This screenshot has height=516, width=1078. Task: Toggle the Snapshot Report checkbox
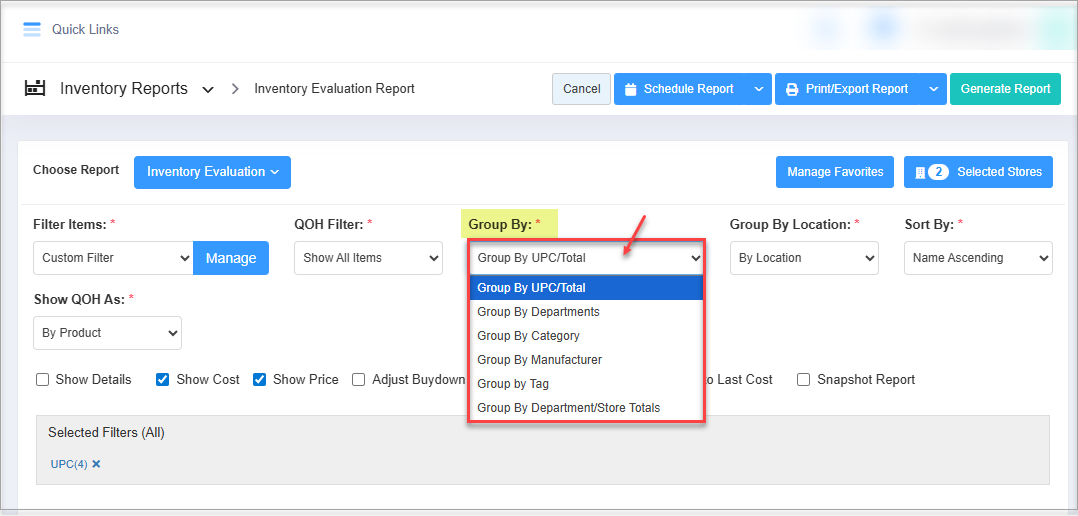pos(804,380)
